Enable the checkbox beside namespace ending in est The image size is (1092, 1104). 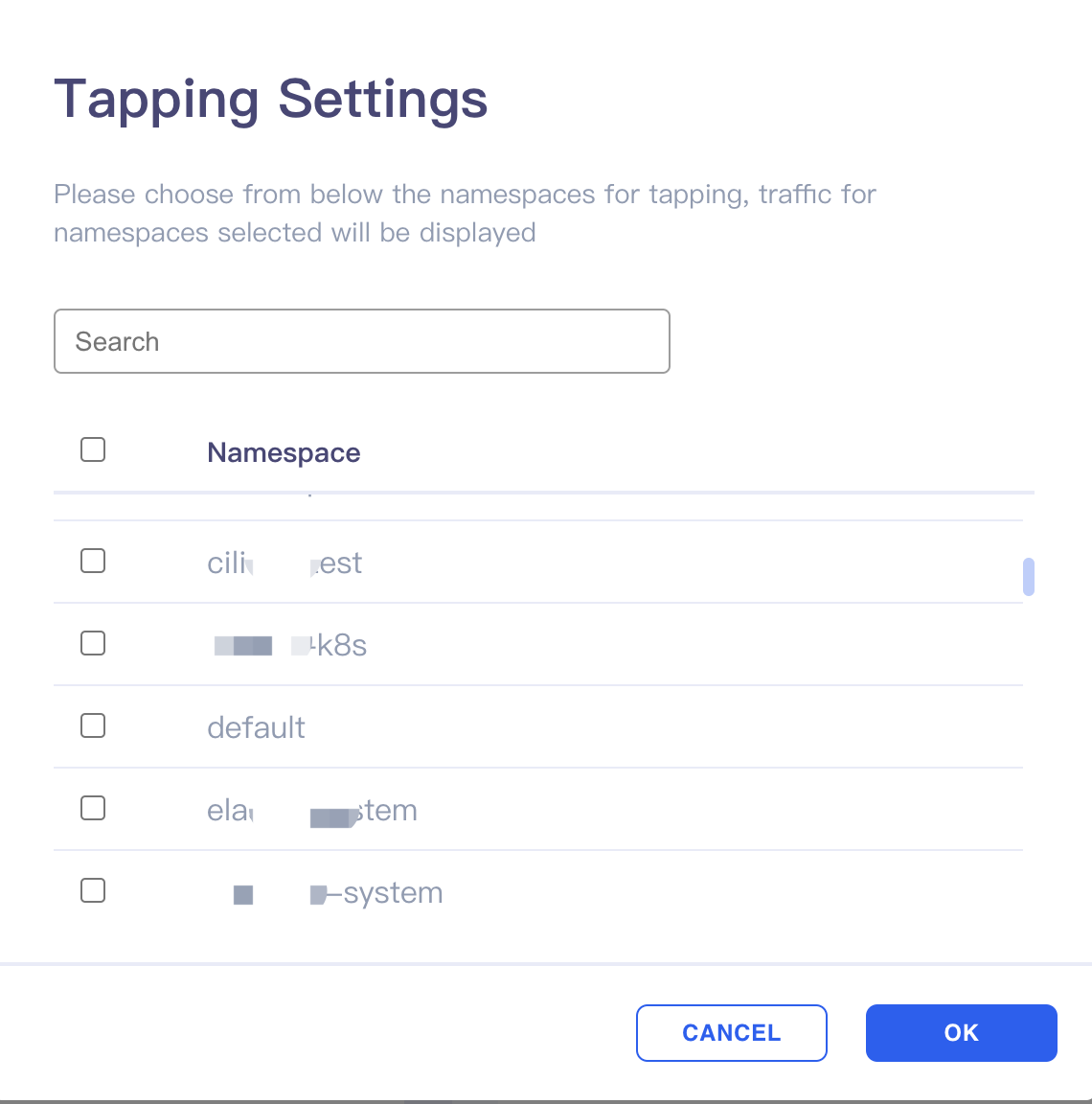coord(93,561)
